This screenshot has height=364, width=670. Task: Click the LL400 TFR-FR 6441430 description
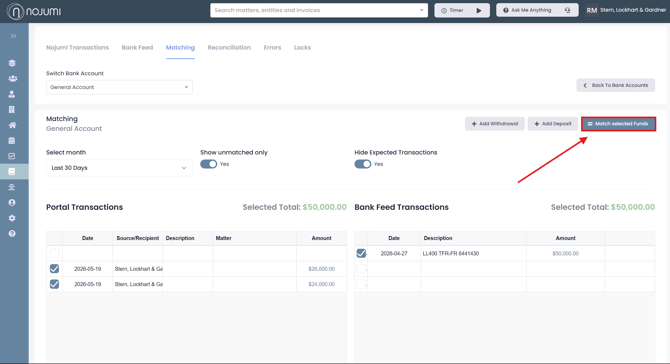(x=451, y=254)
